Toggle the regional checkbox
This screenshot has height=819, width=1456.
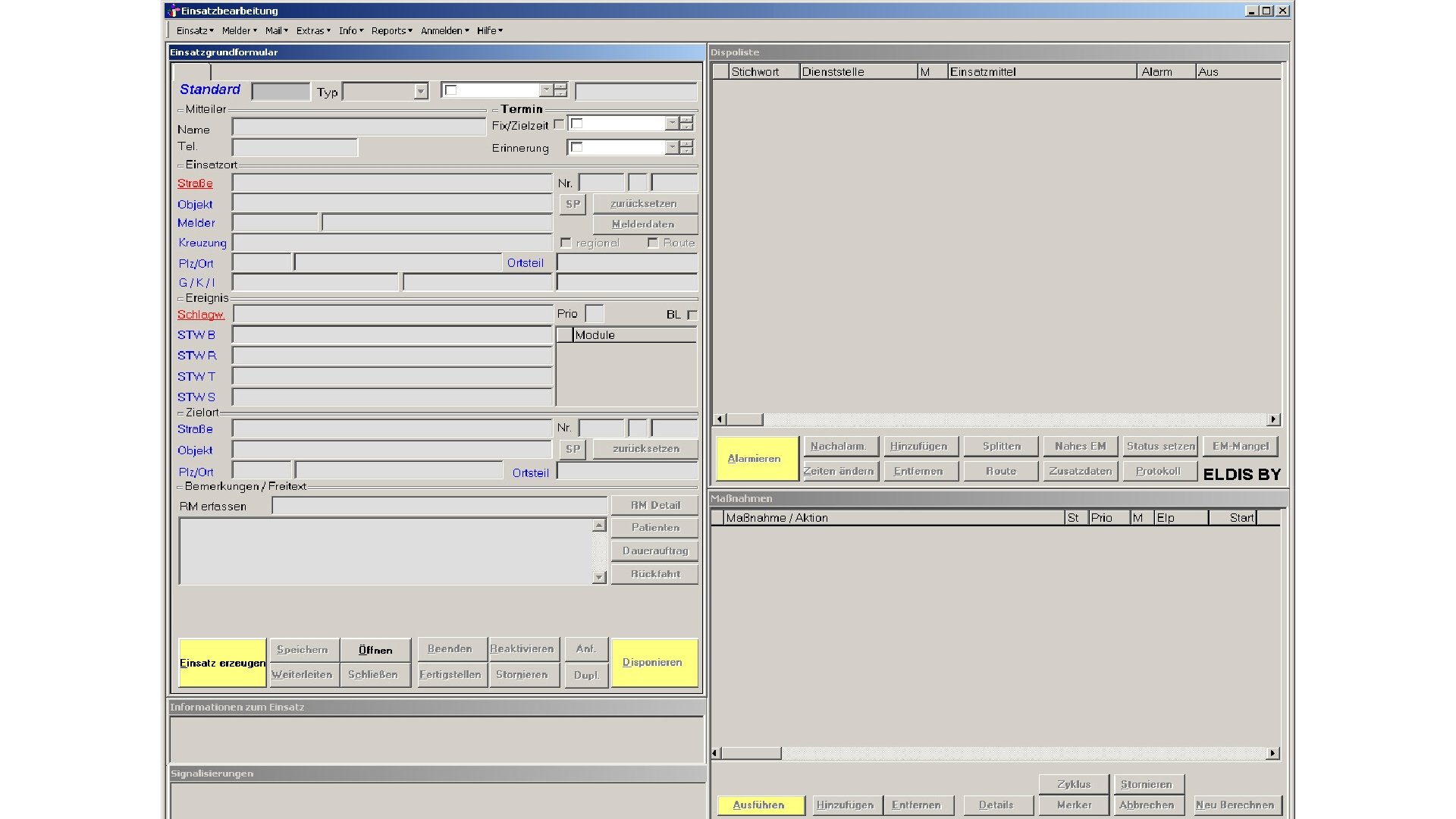[x=566, y=243]
